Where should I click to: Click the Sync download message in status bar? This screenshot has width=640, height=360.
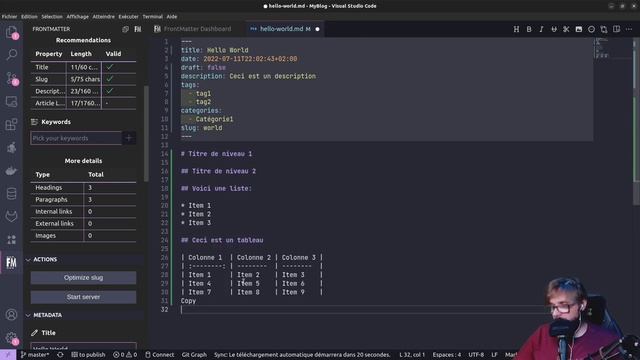[x=302, y=355]
